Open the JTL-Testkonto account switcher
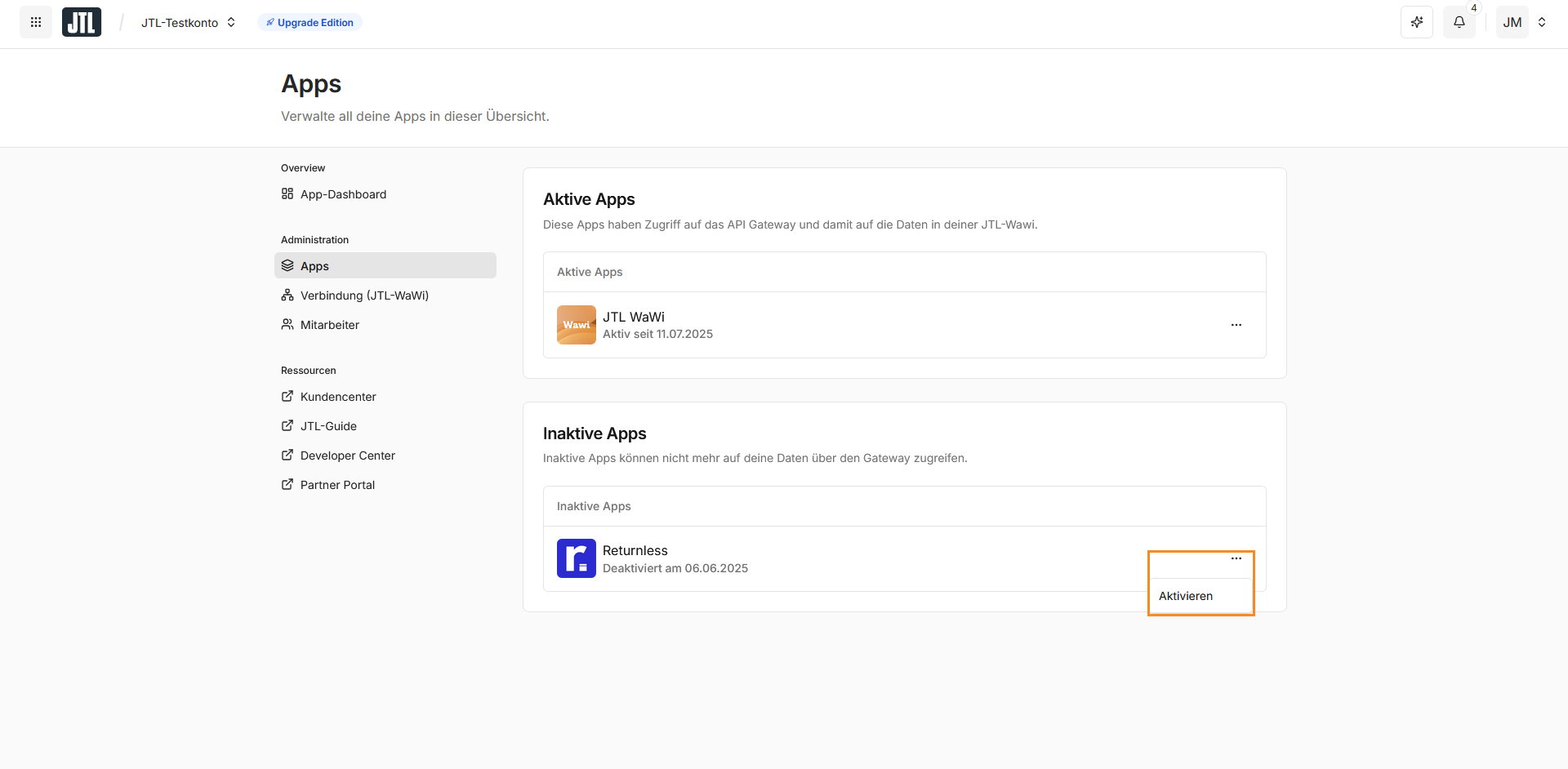The width and height of the screenshot is (1568, 769). pyautogui.click(x=189, y=22)
